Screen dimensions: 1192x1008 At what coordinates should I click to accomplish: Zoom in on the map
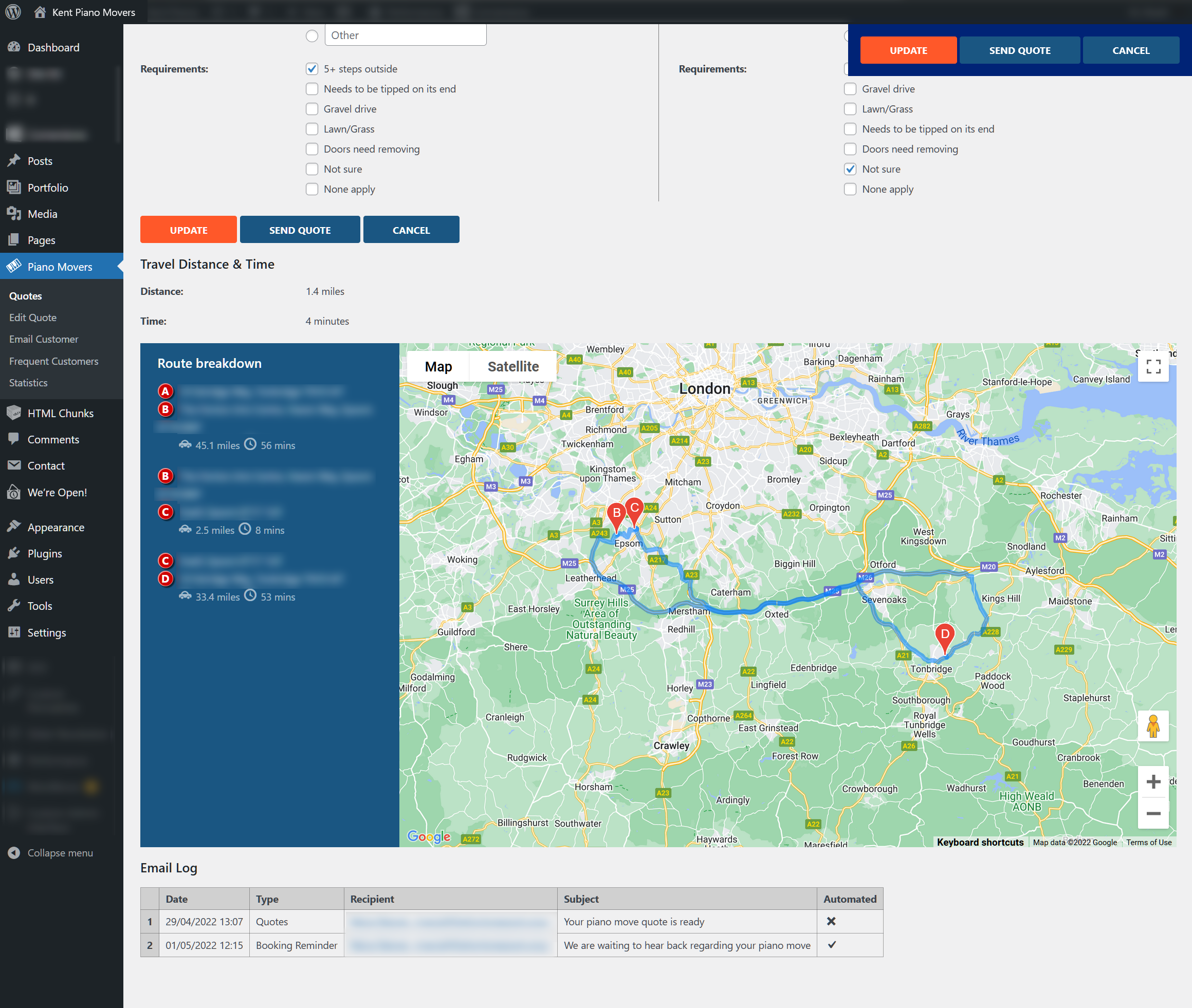pyautogui.click(x=1152, y=781)
